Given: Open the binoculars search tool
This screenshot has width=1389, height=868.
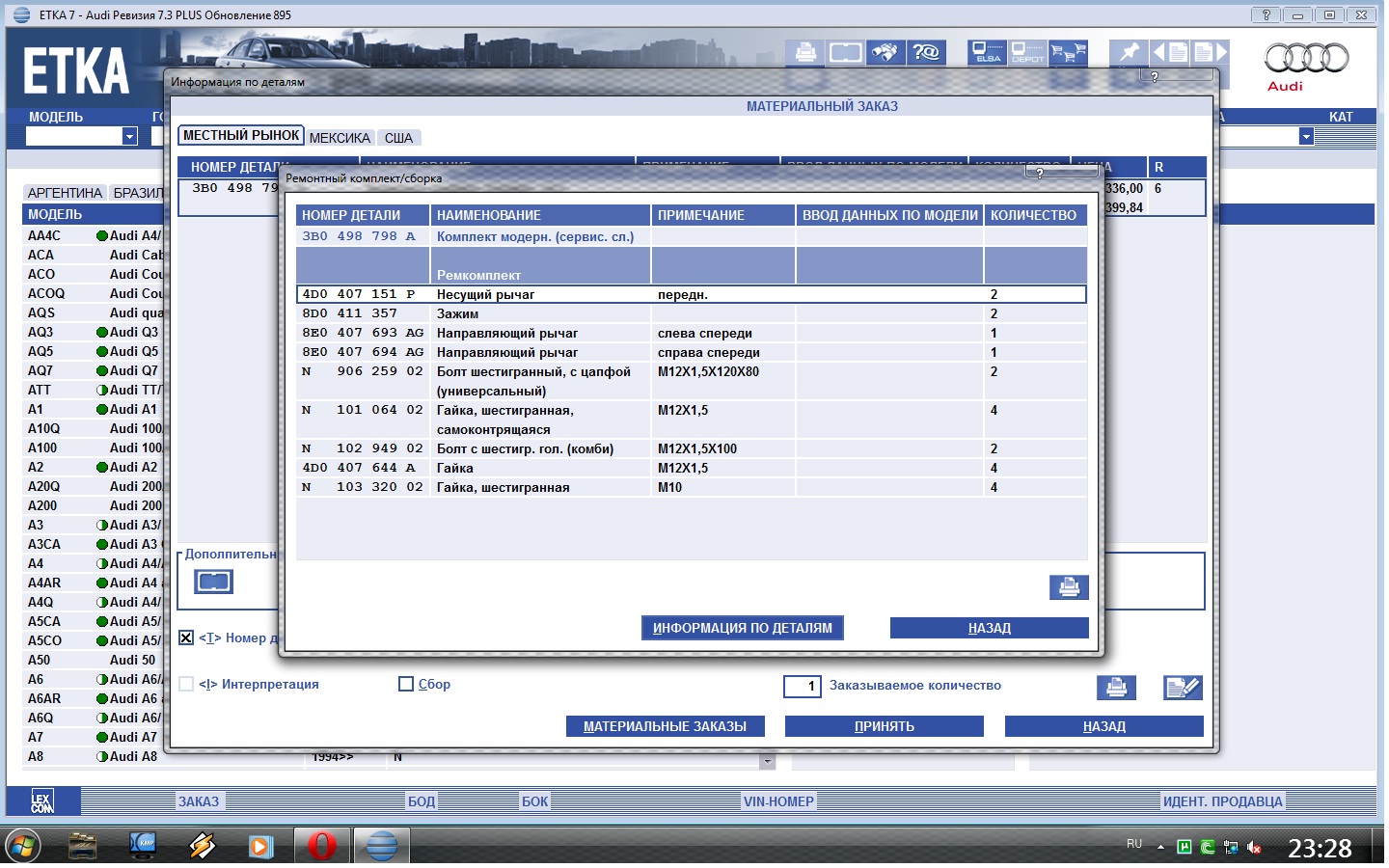Looking at the screenshot, I should [885, 52].
